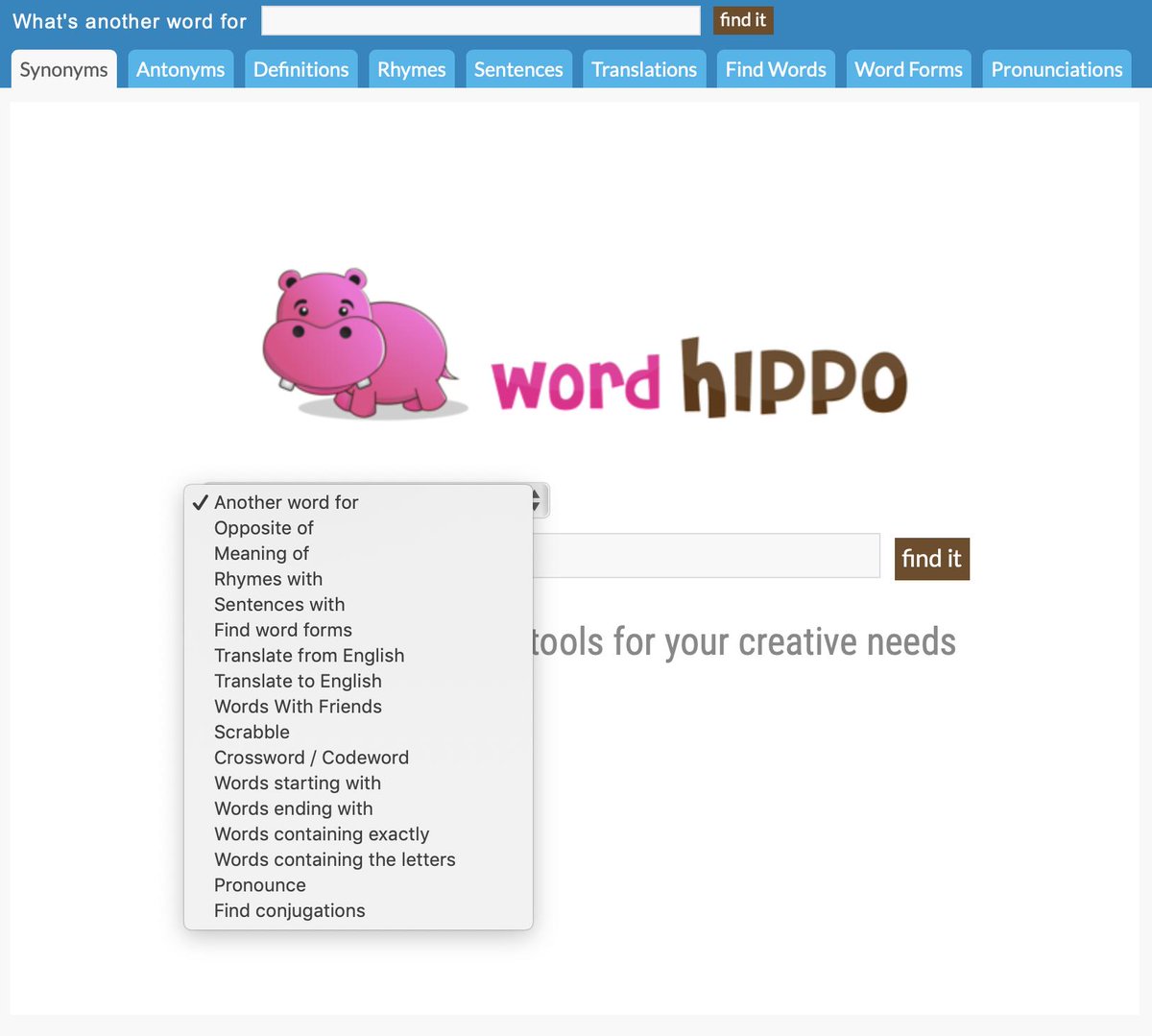Go to the Rhymes tab

click(x=412, y=69)
